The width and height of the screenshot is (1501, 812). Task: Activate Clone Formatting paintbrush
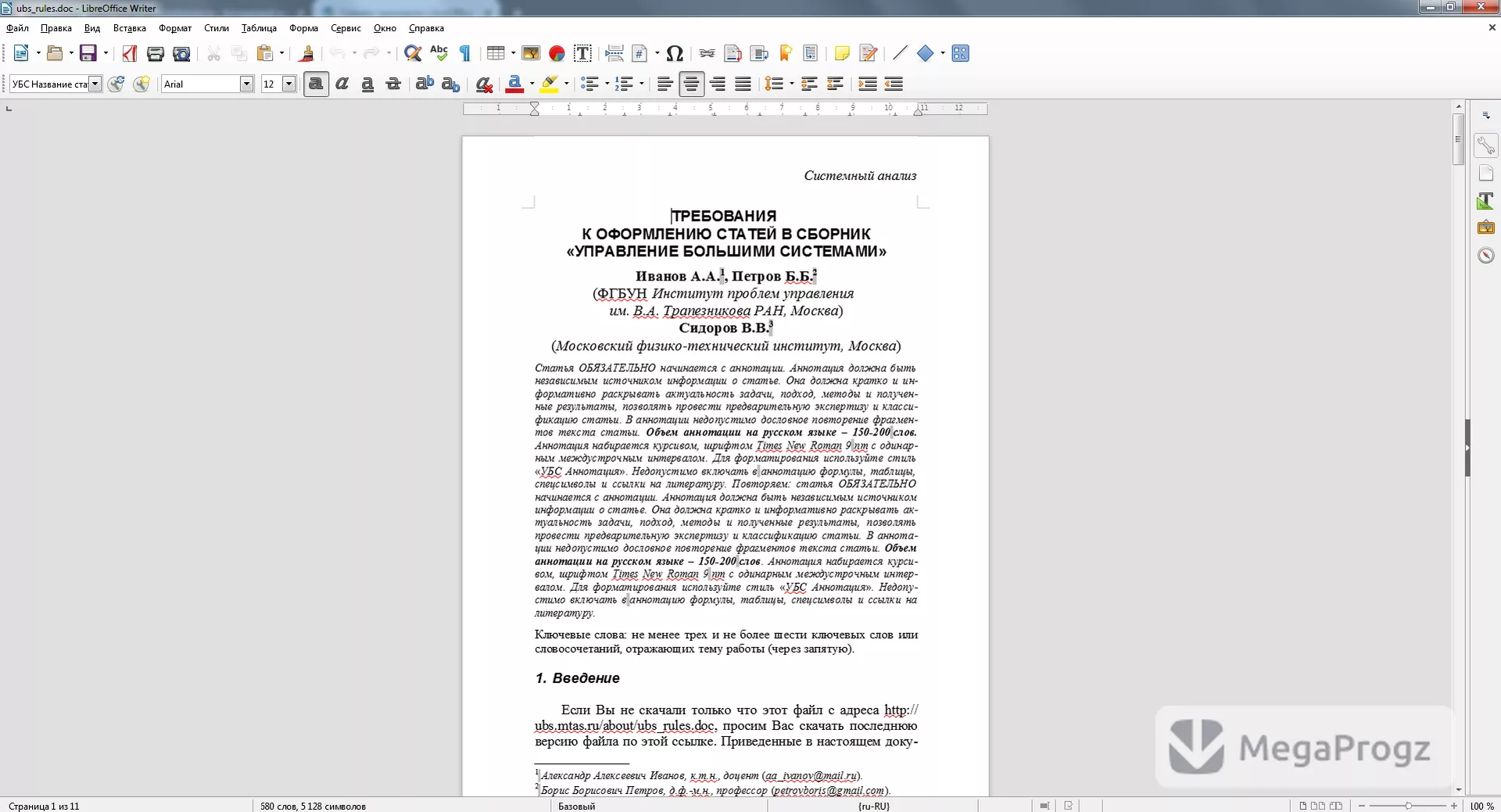(306, 53)
